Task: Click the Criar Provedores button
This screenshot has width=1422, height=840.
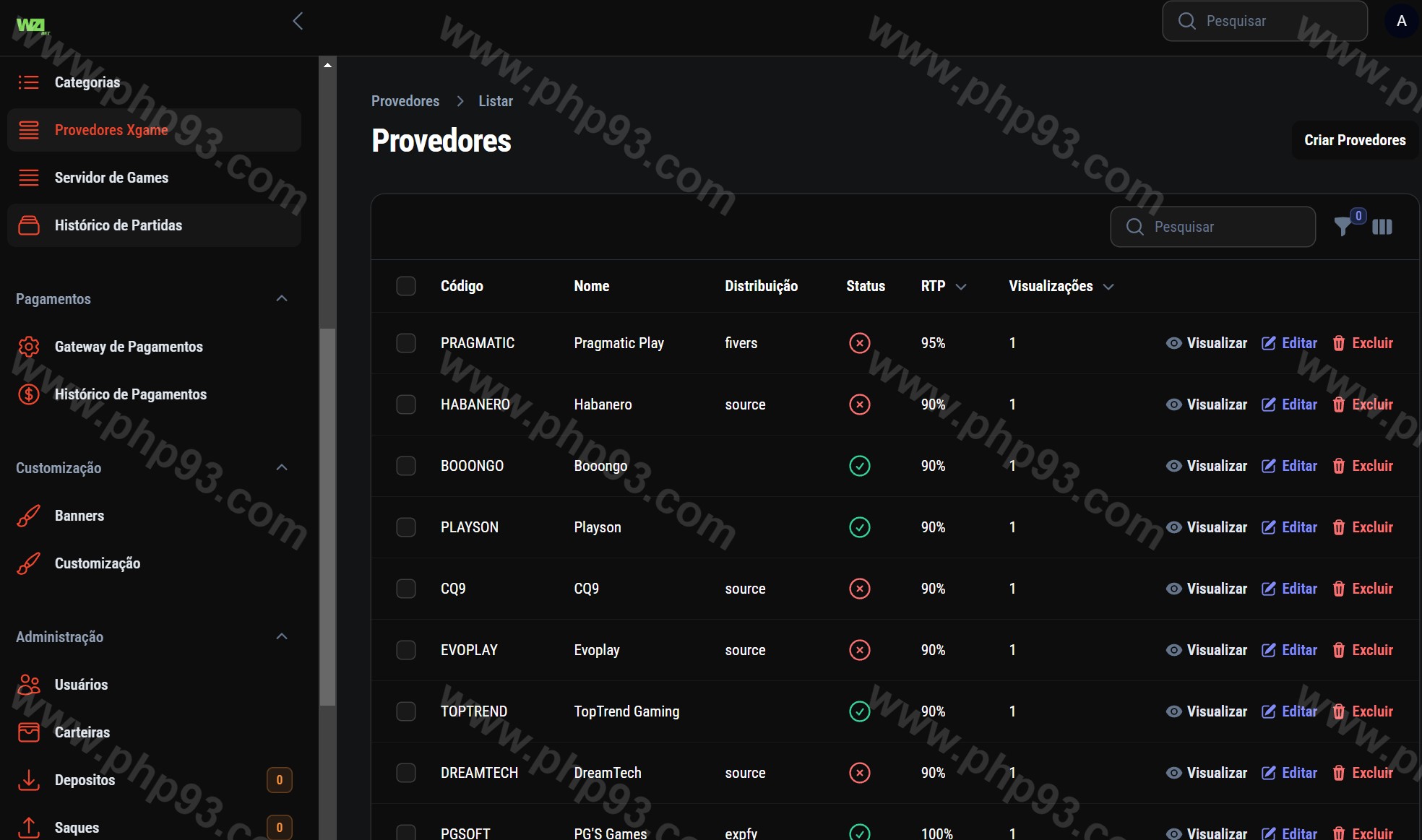Action: coord(1354,140)
